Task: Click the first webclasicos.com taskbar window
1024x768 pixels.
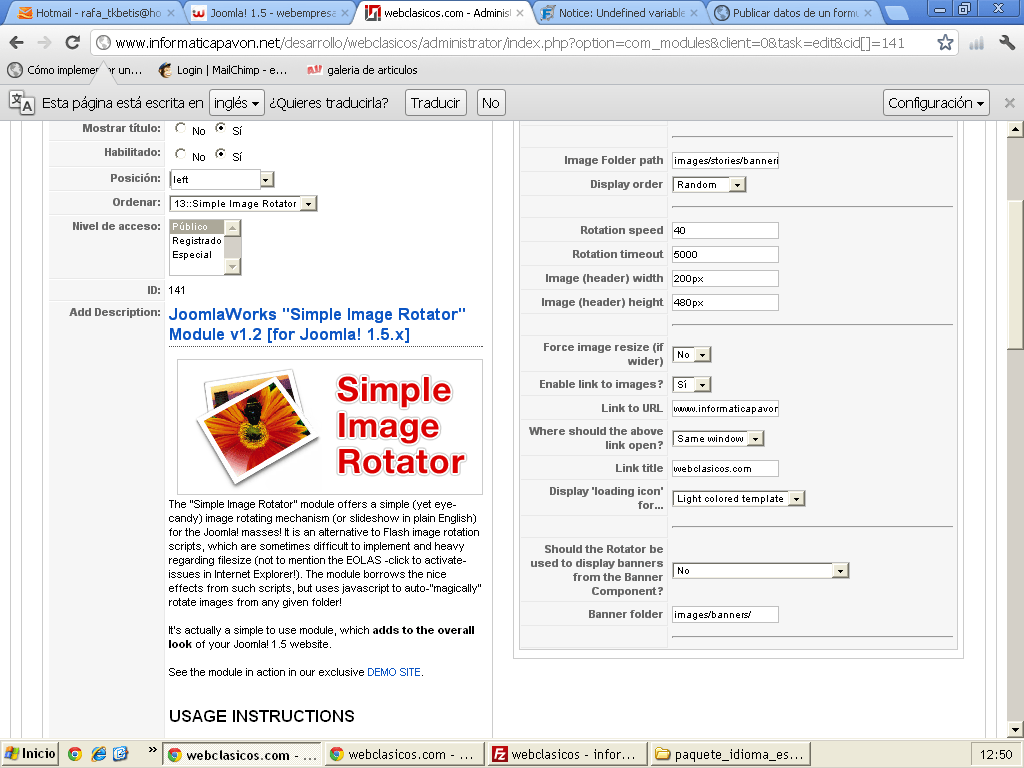Action: (x=242, y=754)
